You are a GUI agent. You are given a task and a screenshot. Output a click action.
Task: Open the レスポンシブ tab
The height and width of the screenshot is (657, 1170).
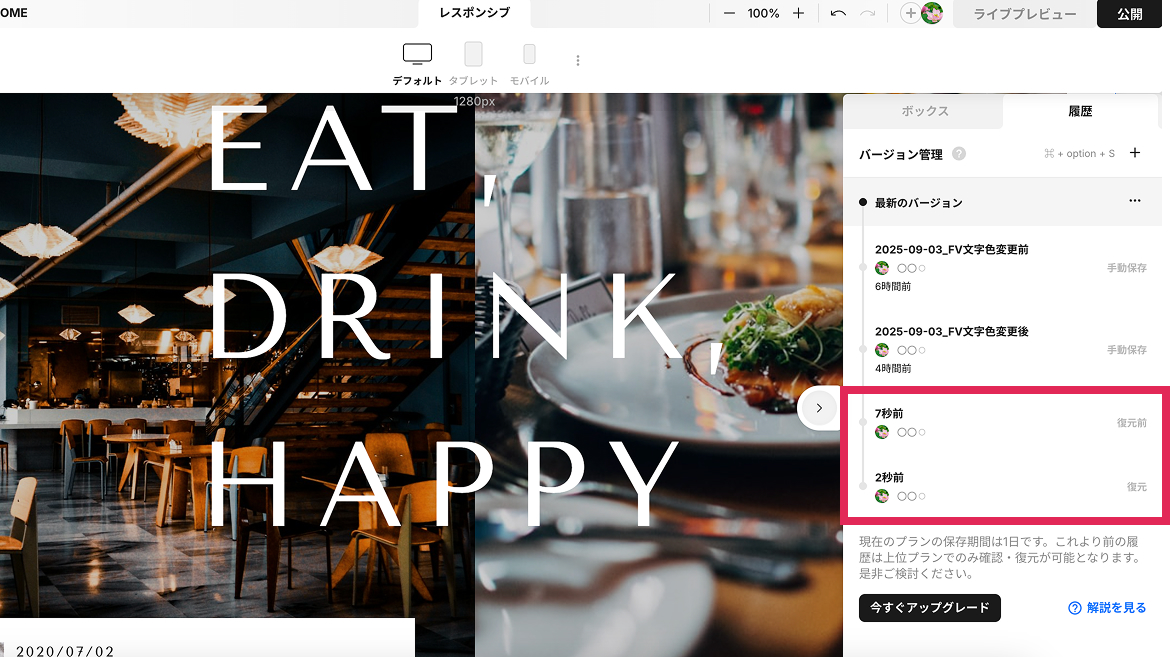pos(474,14)
